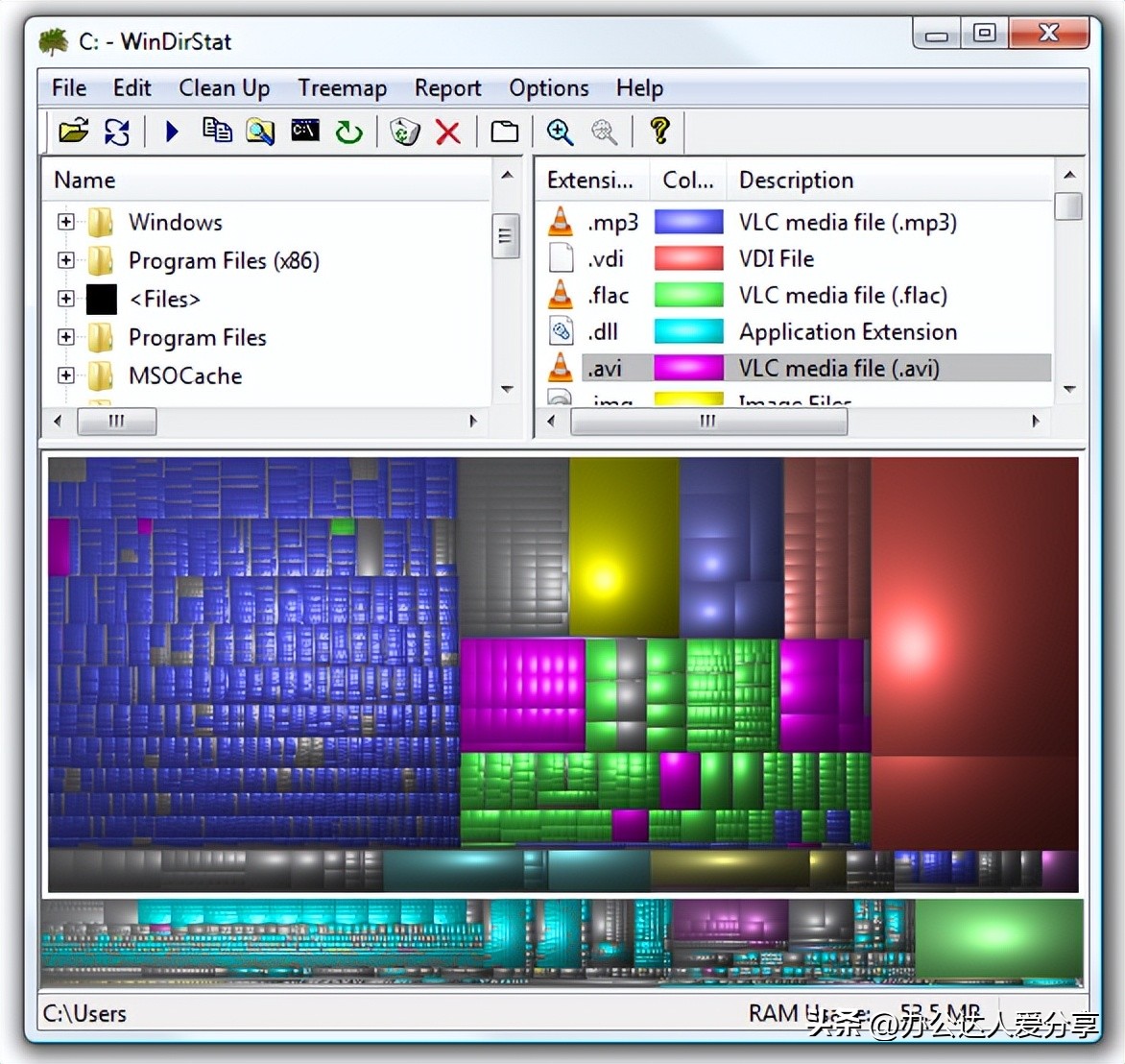Click the Refresh All icon

pyautogui.click(x=117, y=132)
